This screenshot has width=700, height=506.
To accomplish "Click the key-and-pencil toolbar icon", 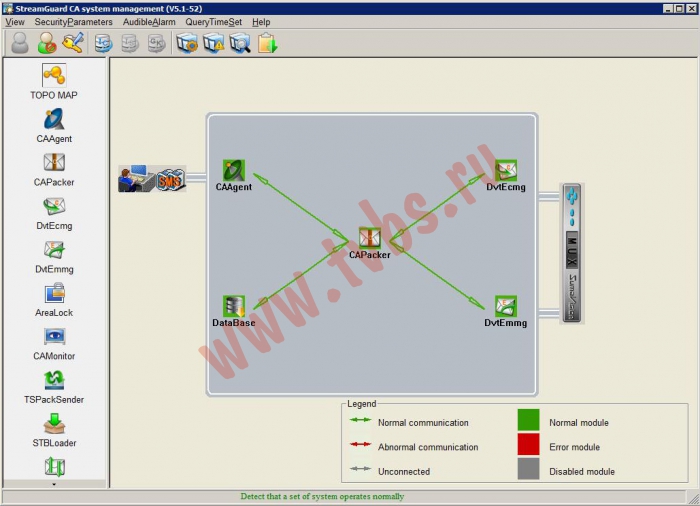I will [73, 43].
